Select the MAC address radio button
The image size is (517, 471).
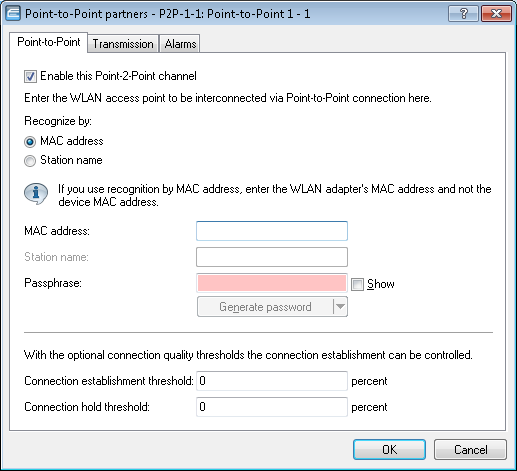[30, 142]
